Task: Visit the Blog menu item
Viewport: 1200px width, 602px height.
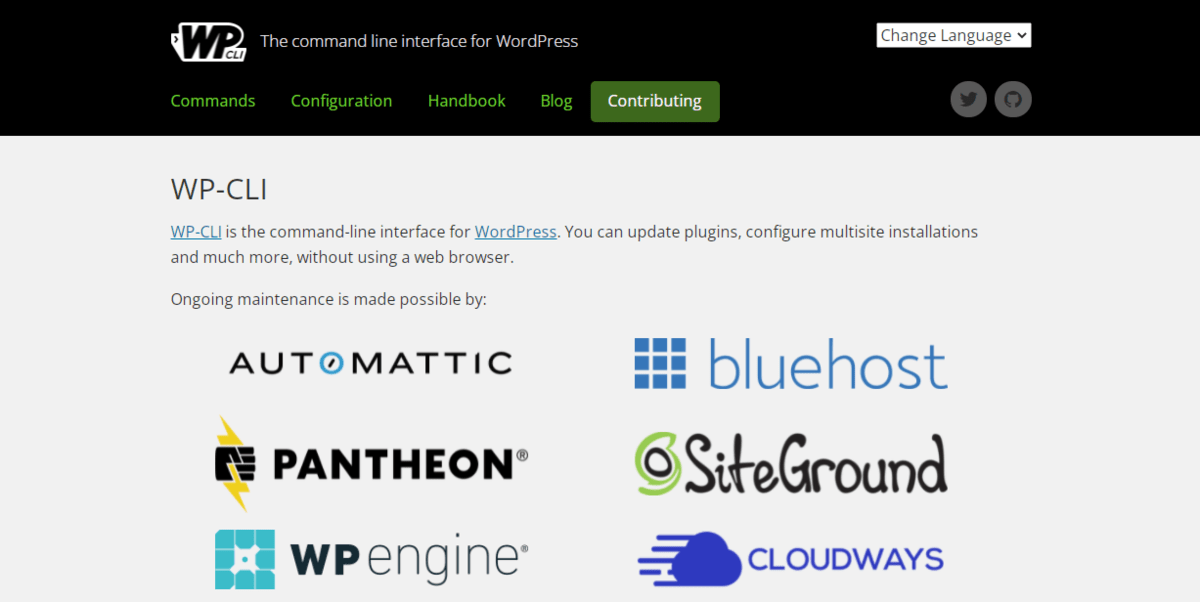Action: tap(556, 101)
